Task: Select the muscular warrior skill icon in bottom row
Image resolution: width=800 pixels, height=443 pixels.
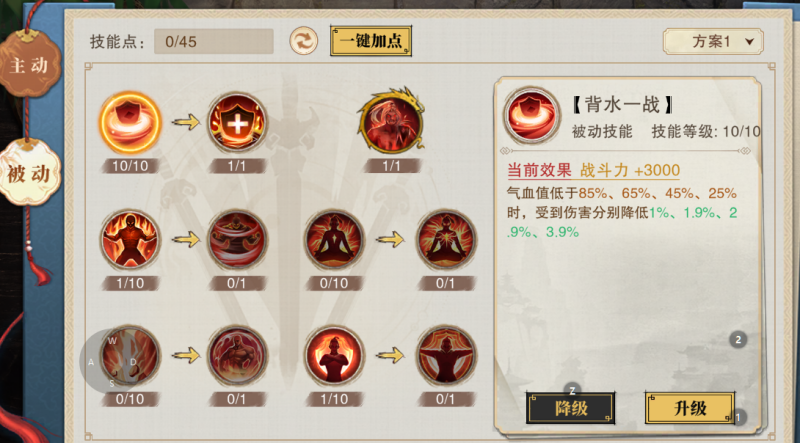Action: [237, 356]
